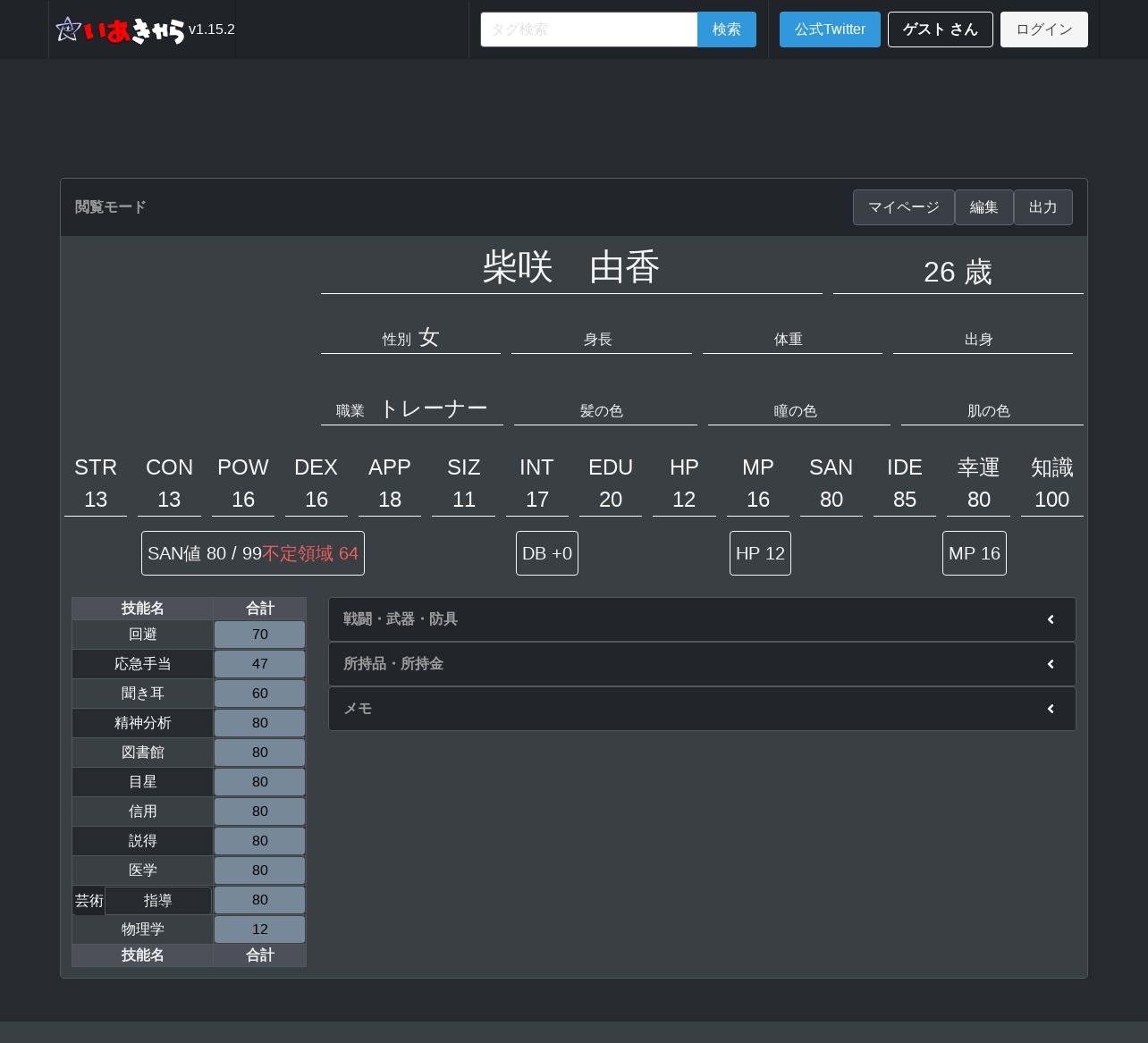
Task: Click the 検索 search button
Action: pyautogui.click(x=727, y=29)
